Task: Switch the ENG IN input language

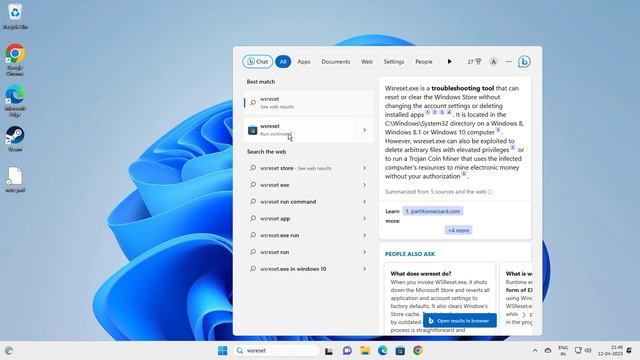Action: pos(563,351)
